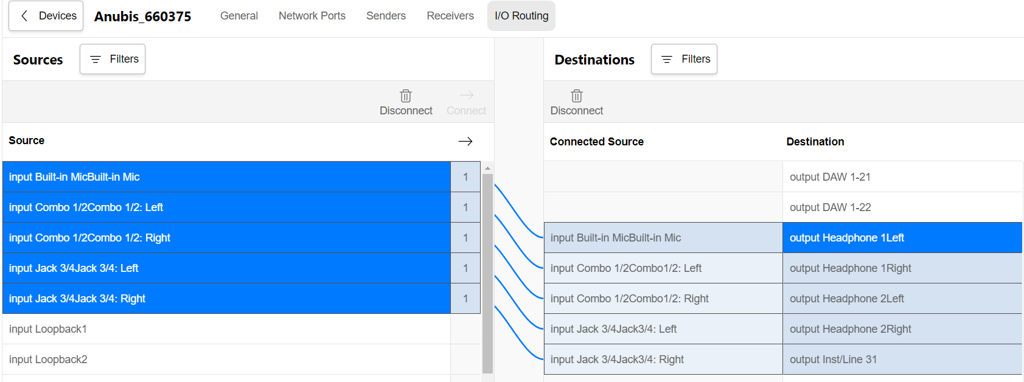1024x382 pixels.
Task: Click connection count of Combo 1/2: Left source
Action: (x=466, y=208)
